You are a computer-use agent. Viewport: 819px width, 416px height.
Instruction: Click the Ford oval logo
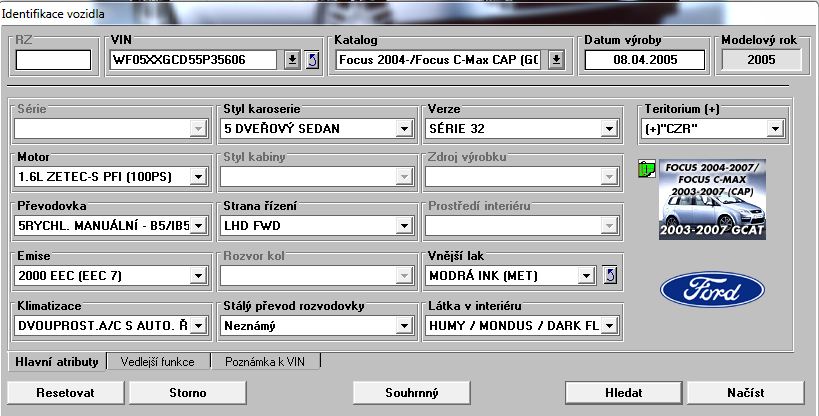(x=711, y=290)
